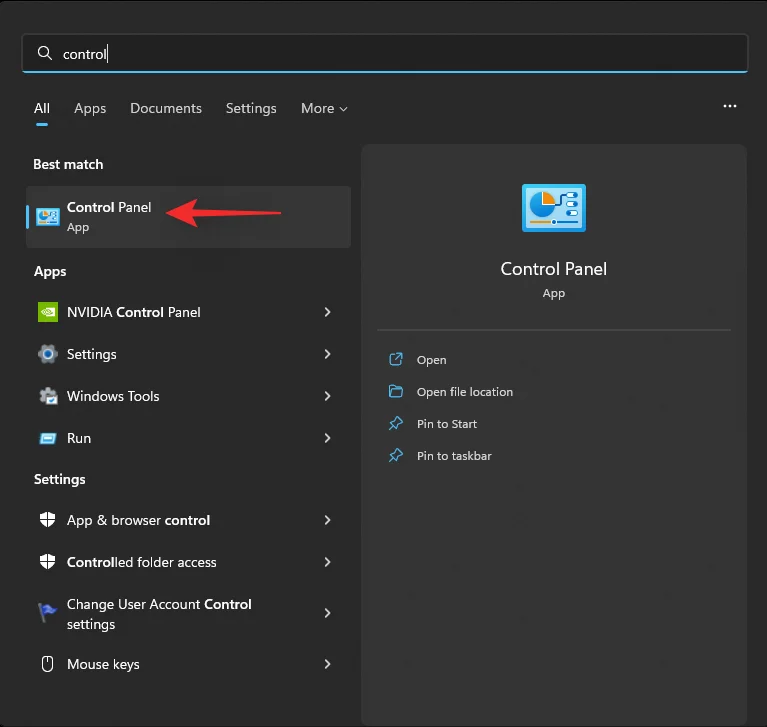Viewport: 767px width, 727px height.
Task: Click the User Account Control flag icon
Action: 47,613
